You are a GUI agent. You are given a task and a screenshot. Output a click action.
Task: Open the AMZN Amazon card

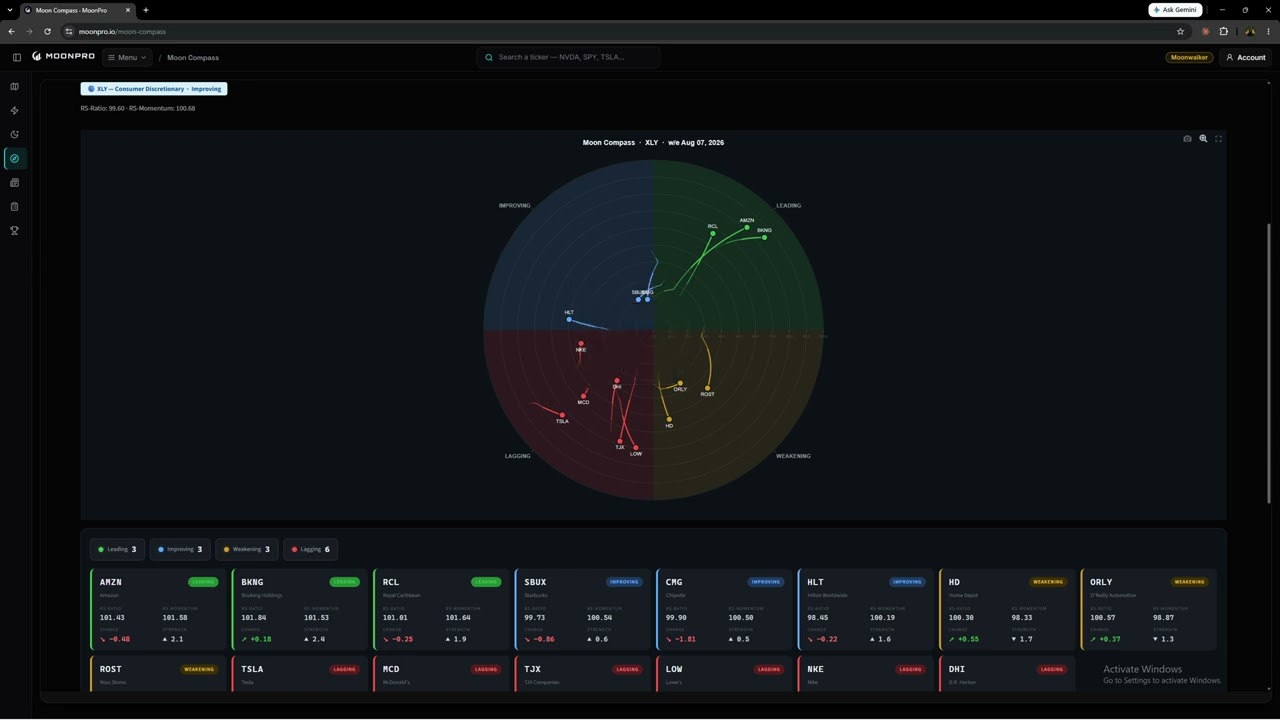(156, 610)
